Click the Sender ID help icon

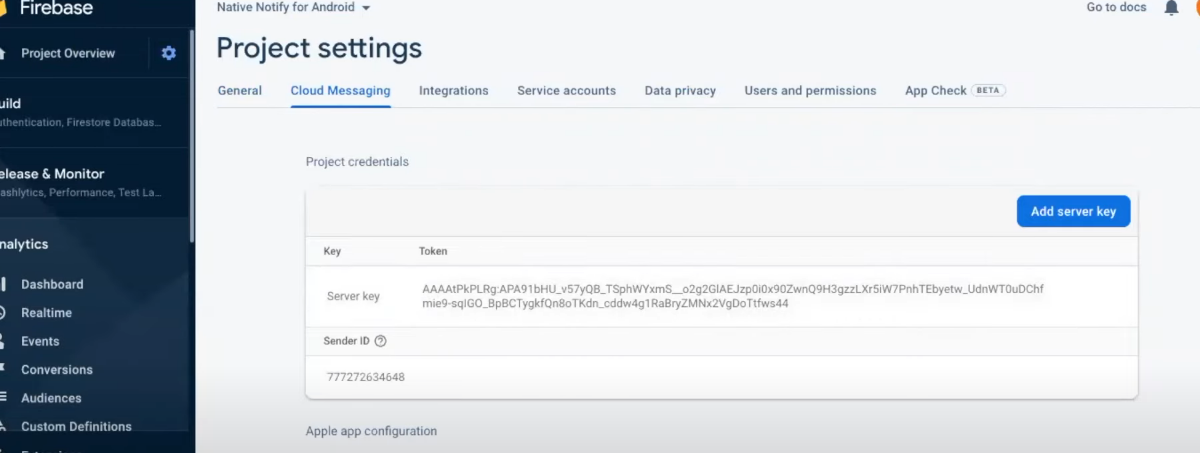[x=380, y=341]
